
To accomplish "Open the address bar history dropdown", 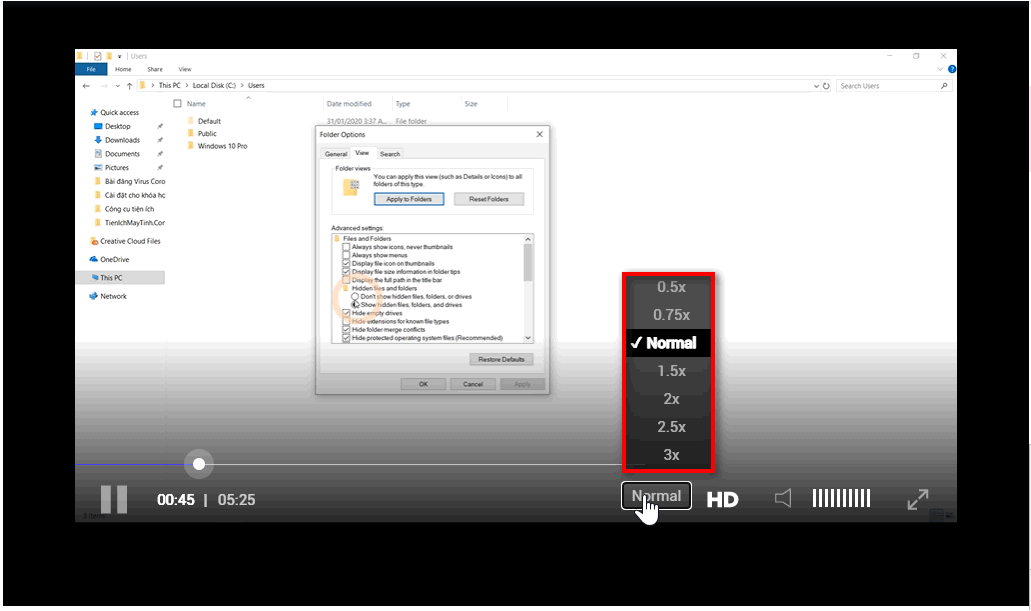I will [x=816, y=86].
